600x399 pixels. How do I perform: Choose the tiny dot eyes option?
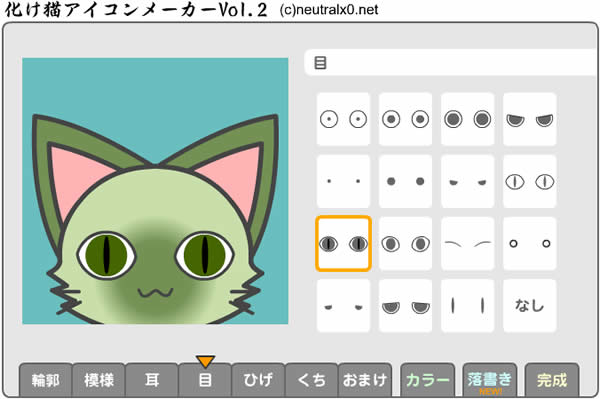point(343,181)
